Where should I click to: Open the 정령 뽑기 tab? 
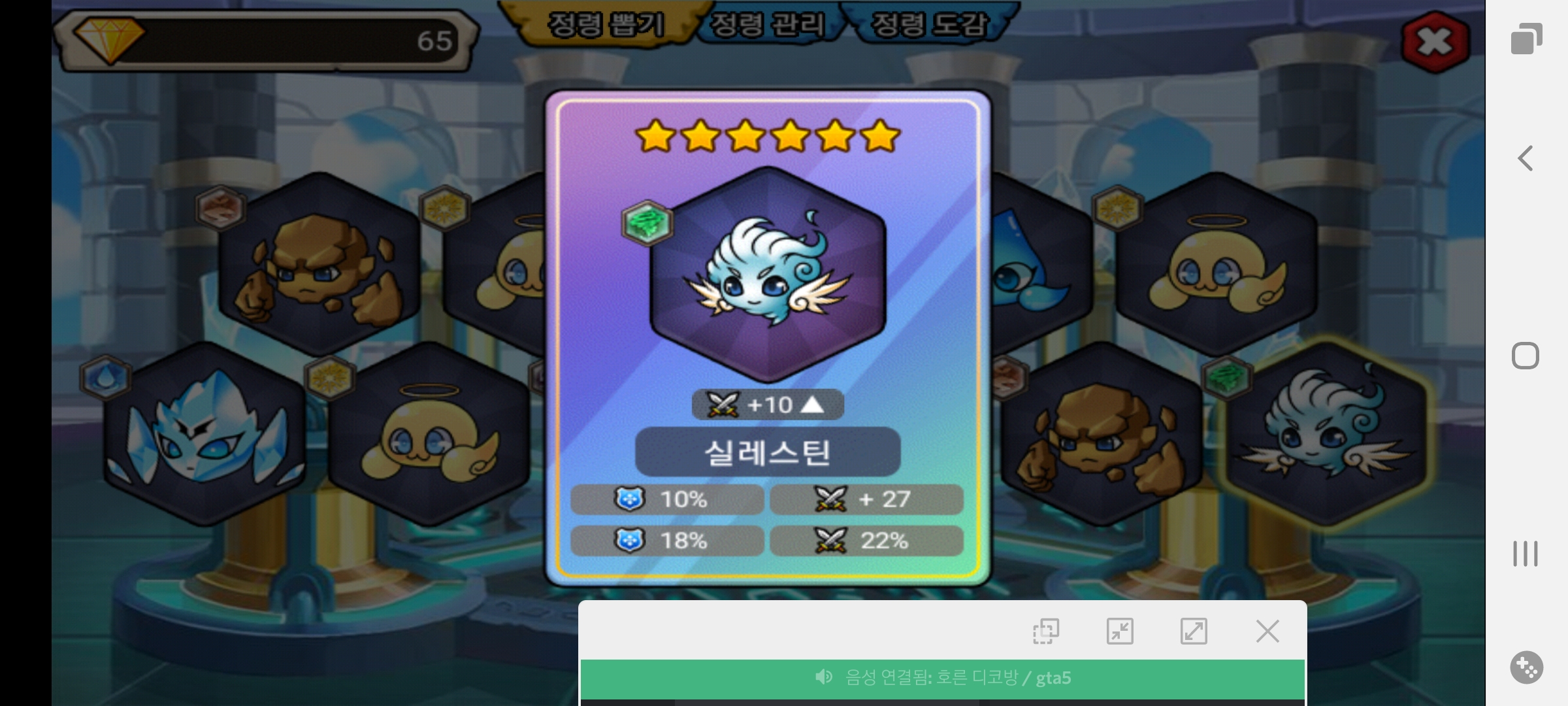606,24
